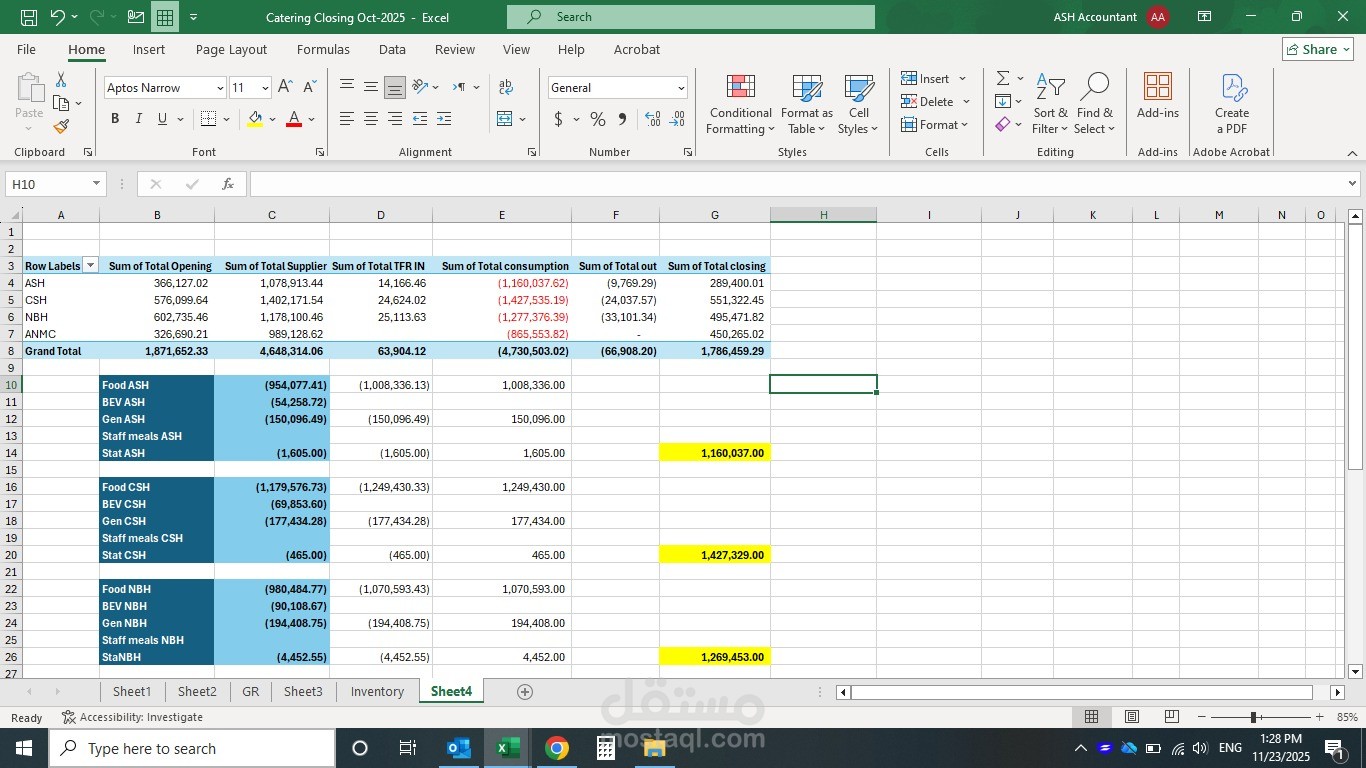The image size is (1366, 768).
Task: Switch to Page Break Preview in status bar
Action: coord(1171,717)
